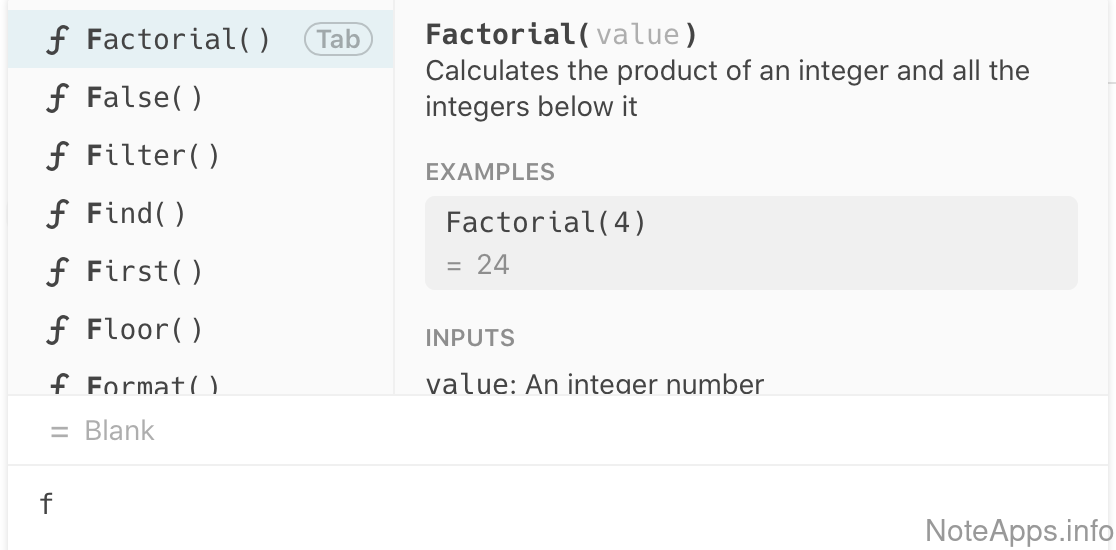Choose First() in the suggestions
Screen dimensions: 1116x550
pos(145,272)
